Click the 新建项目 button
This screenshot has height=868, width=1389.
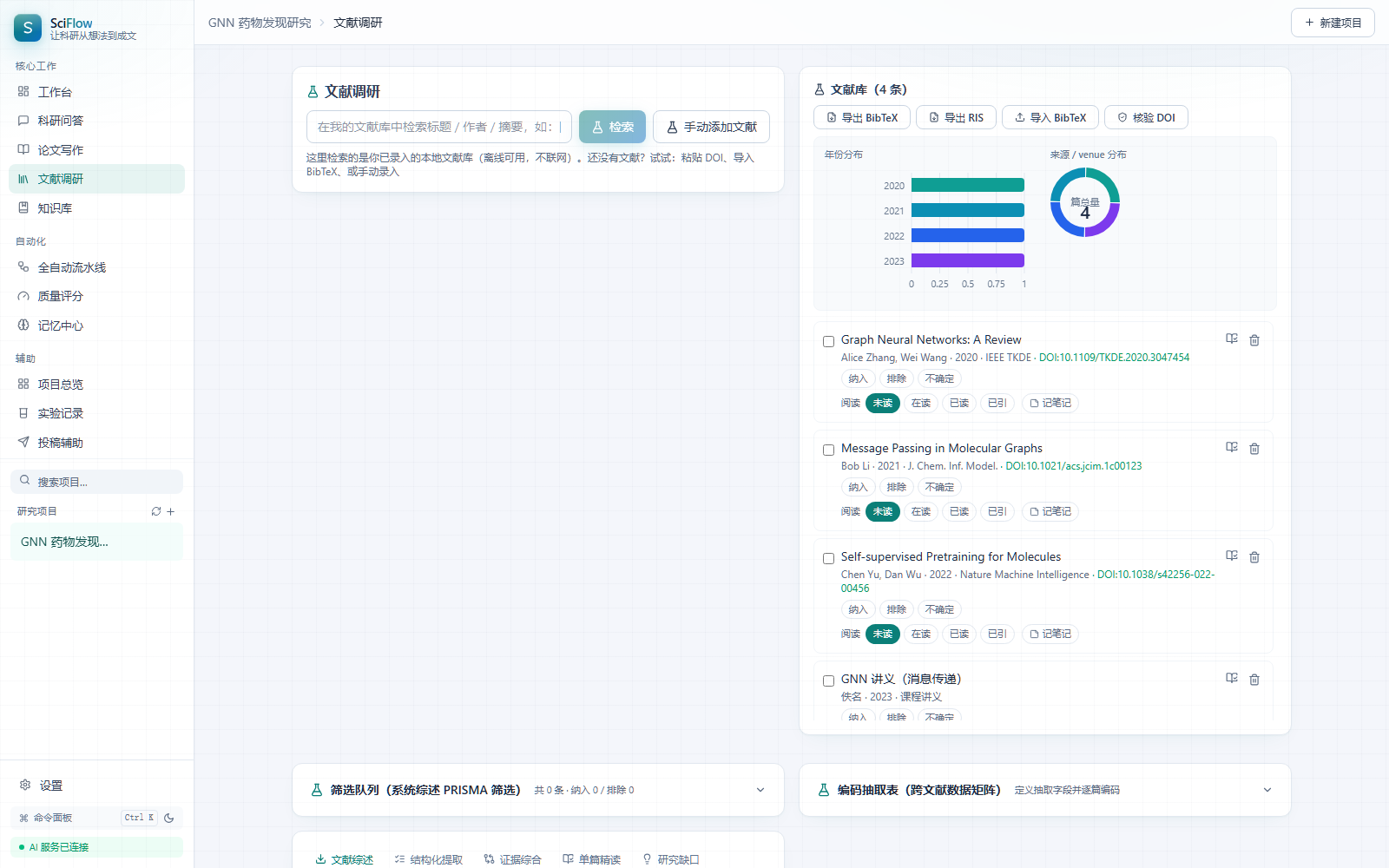click(x=1333, y=23)
